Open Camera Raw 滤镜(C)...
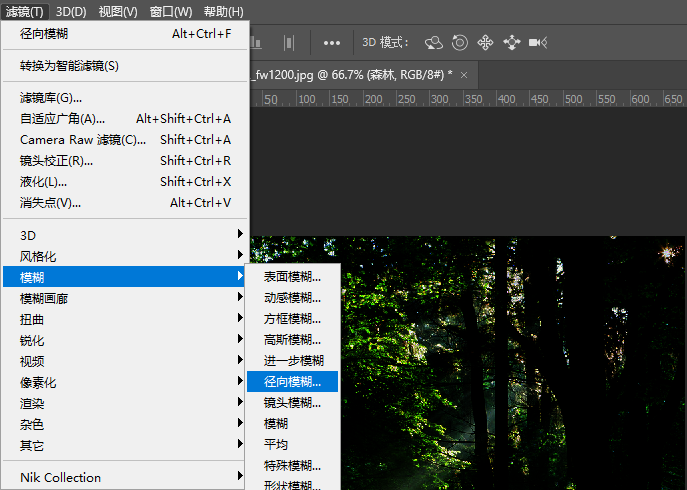 tap(125, 140)
